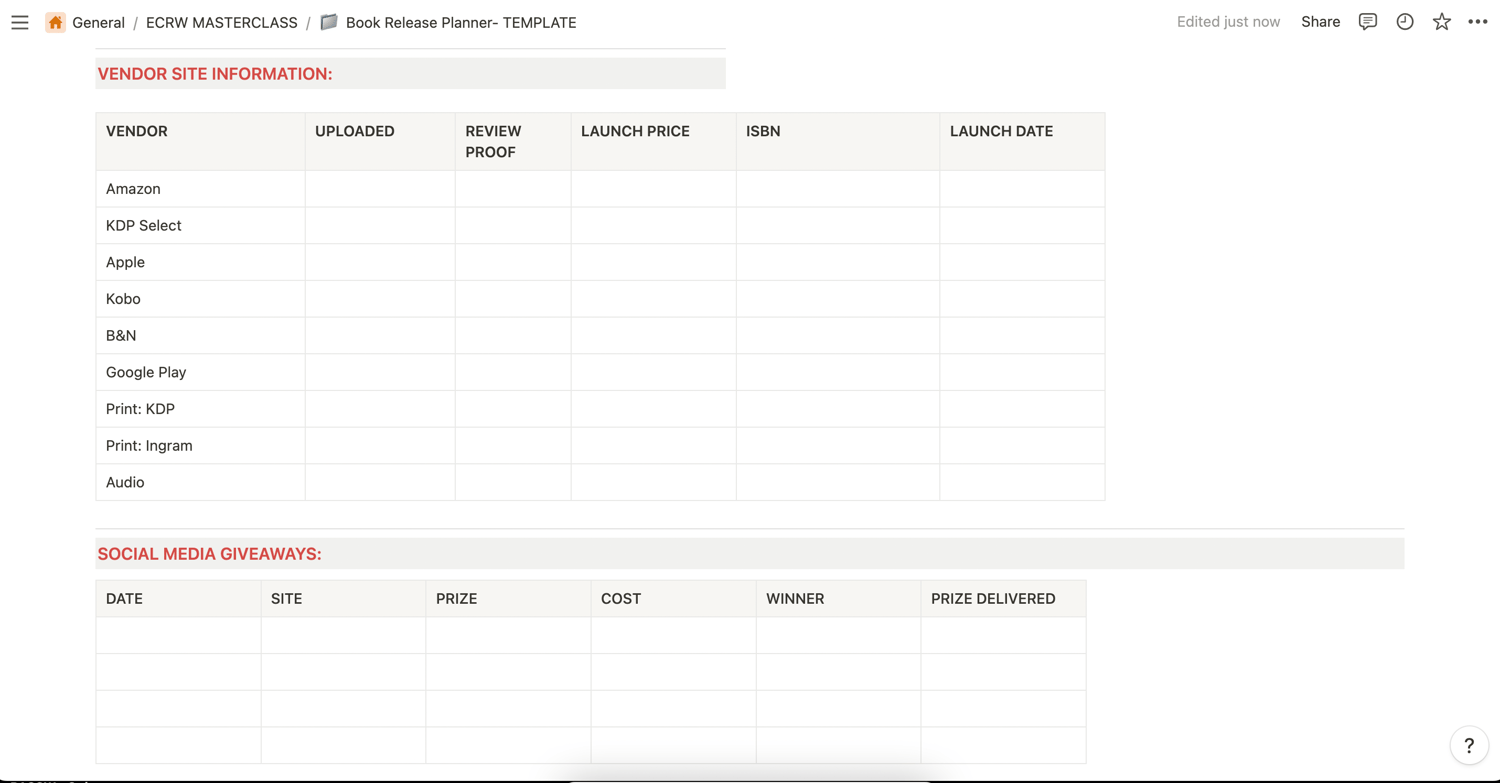Click the Kobo vendor cell
1500x783 pixels.
(200, 299)
